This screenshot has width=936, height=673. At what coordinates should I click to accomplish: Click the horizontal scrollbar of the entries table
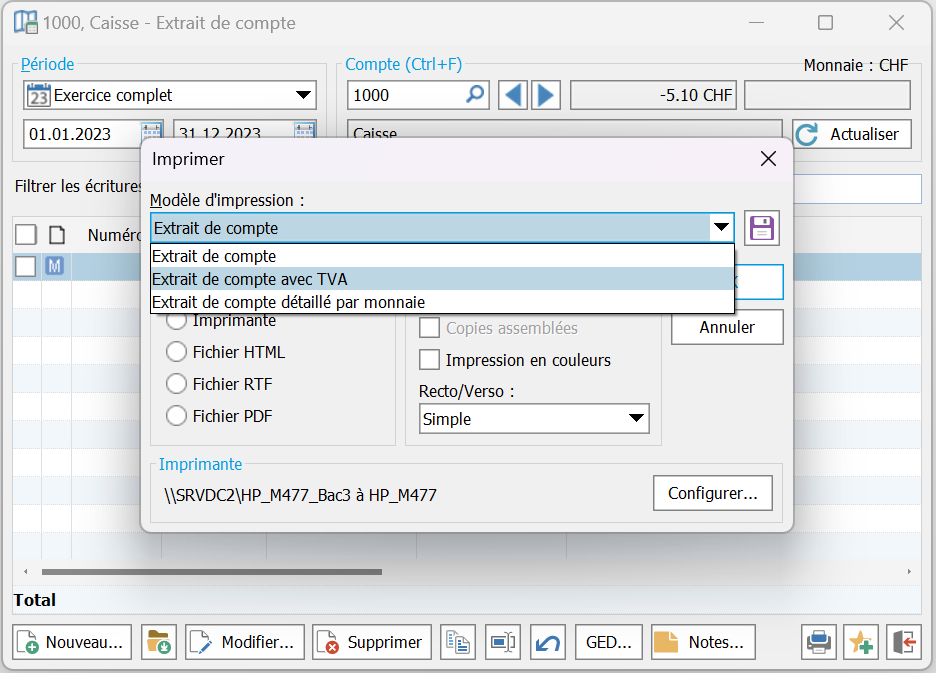(211, 572)
